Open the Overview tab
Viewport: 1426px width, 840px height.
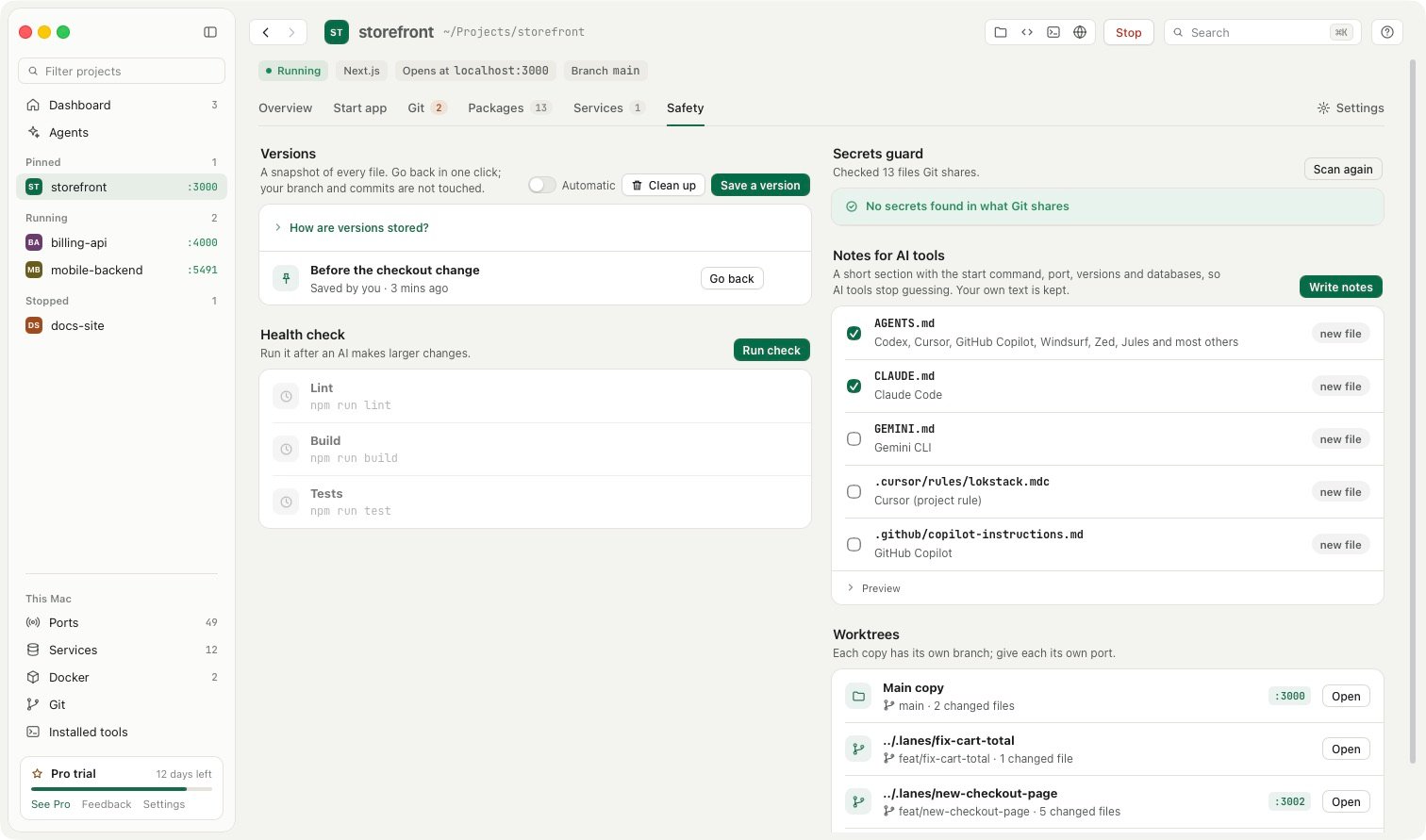285,108
